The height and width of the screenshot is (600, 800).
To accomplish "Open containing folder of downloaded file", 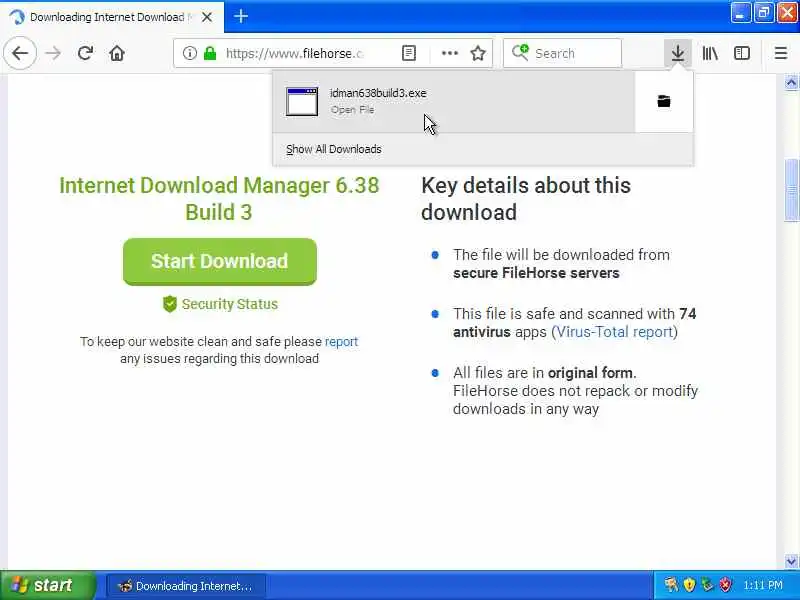I will (664, 101).
